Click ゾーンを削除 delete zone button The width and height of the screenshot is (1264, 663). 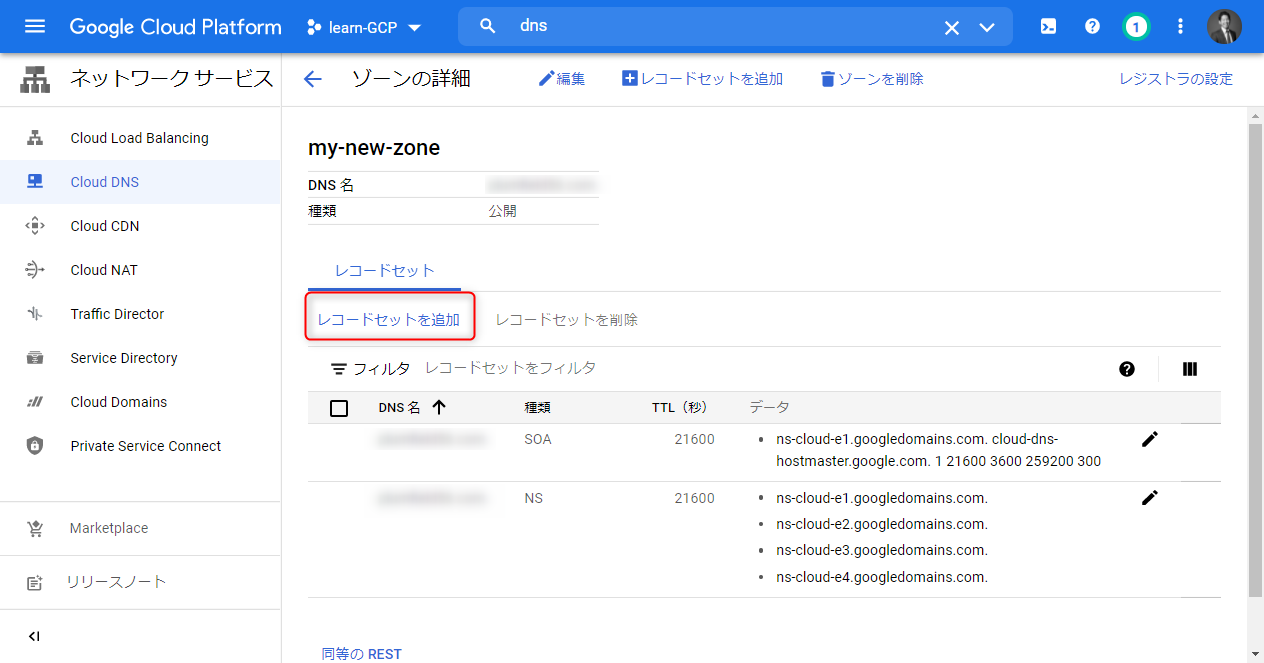click(872, 79)
